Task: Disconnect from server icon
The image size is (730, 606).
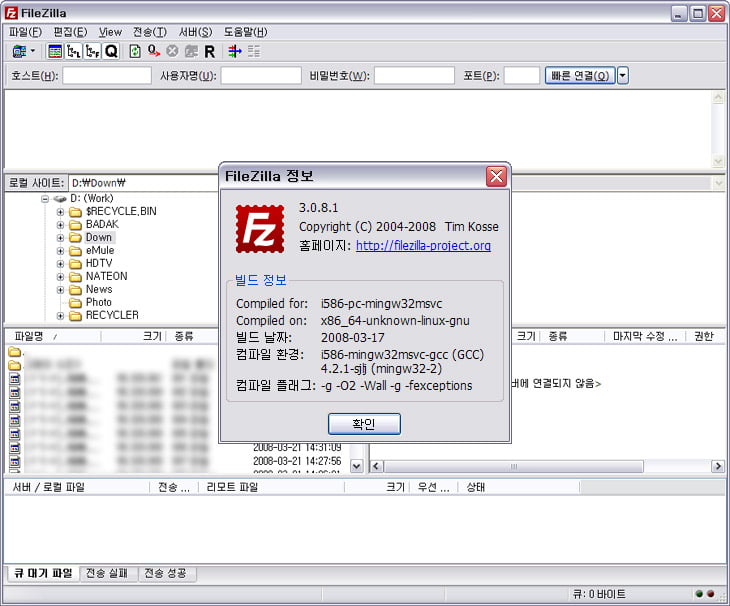Action: pyautogui.click(x=191, y=51)
